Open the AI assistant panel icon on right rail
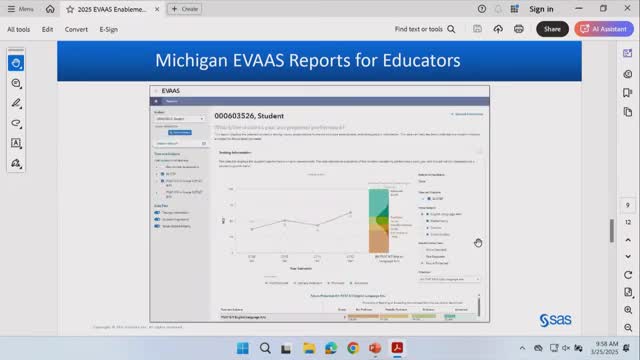 coord(628,53)
